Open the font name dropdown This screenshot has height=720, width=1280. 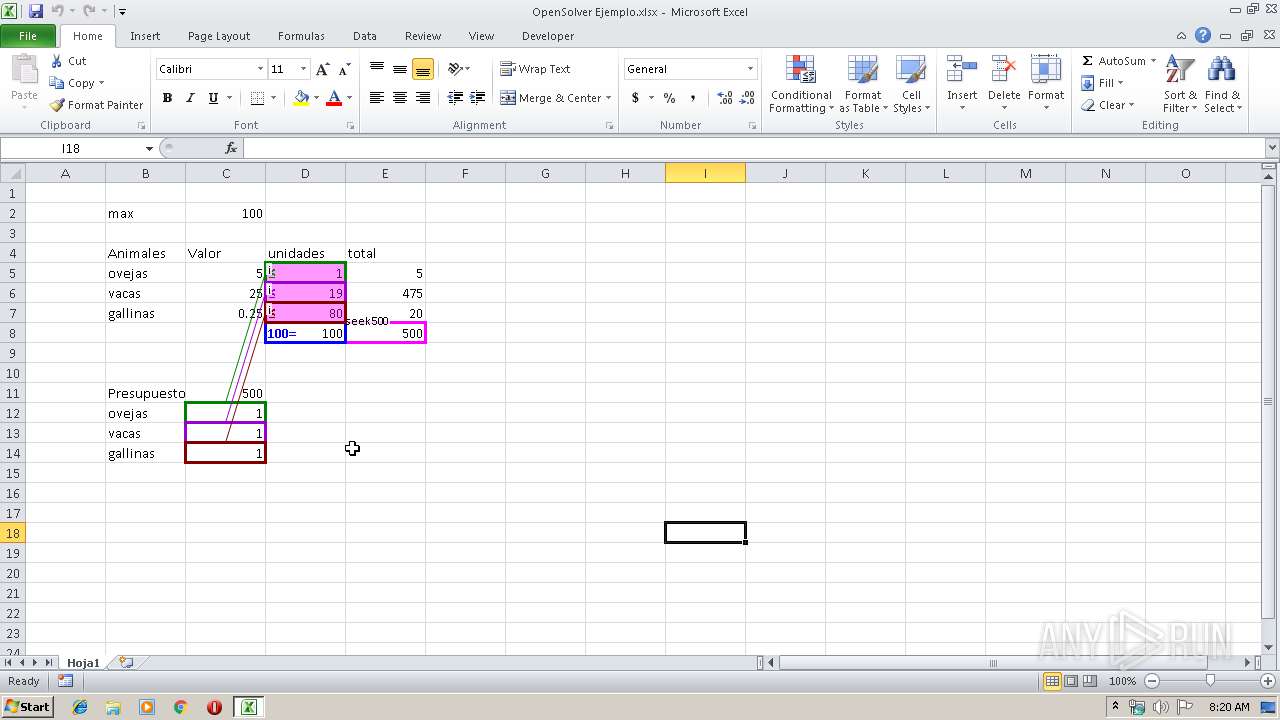[x=260, y=69]
